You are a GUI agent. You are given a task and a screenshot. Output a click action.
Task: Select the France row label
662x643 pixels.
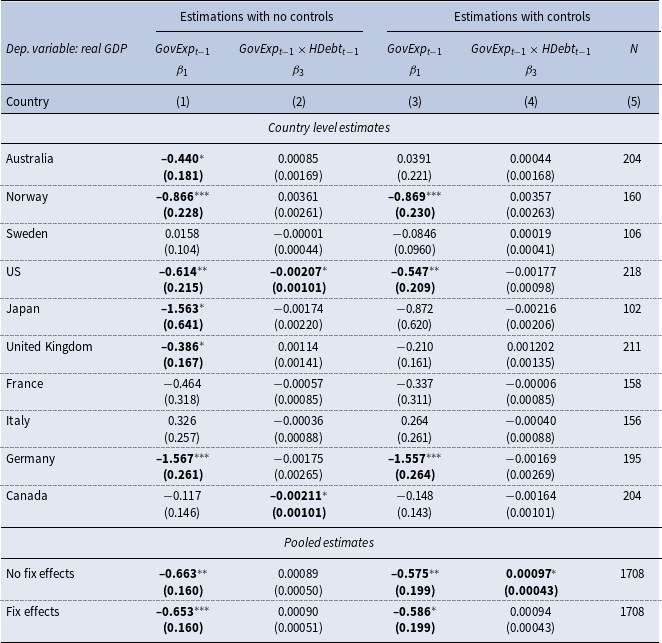pyautogui.click(x=25, y=383)
